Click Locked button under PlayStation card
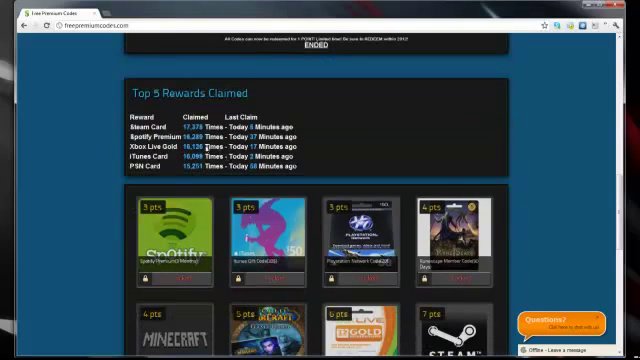The image size is (640, 360). 368,279
